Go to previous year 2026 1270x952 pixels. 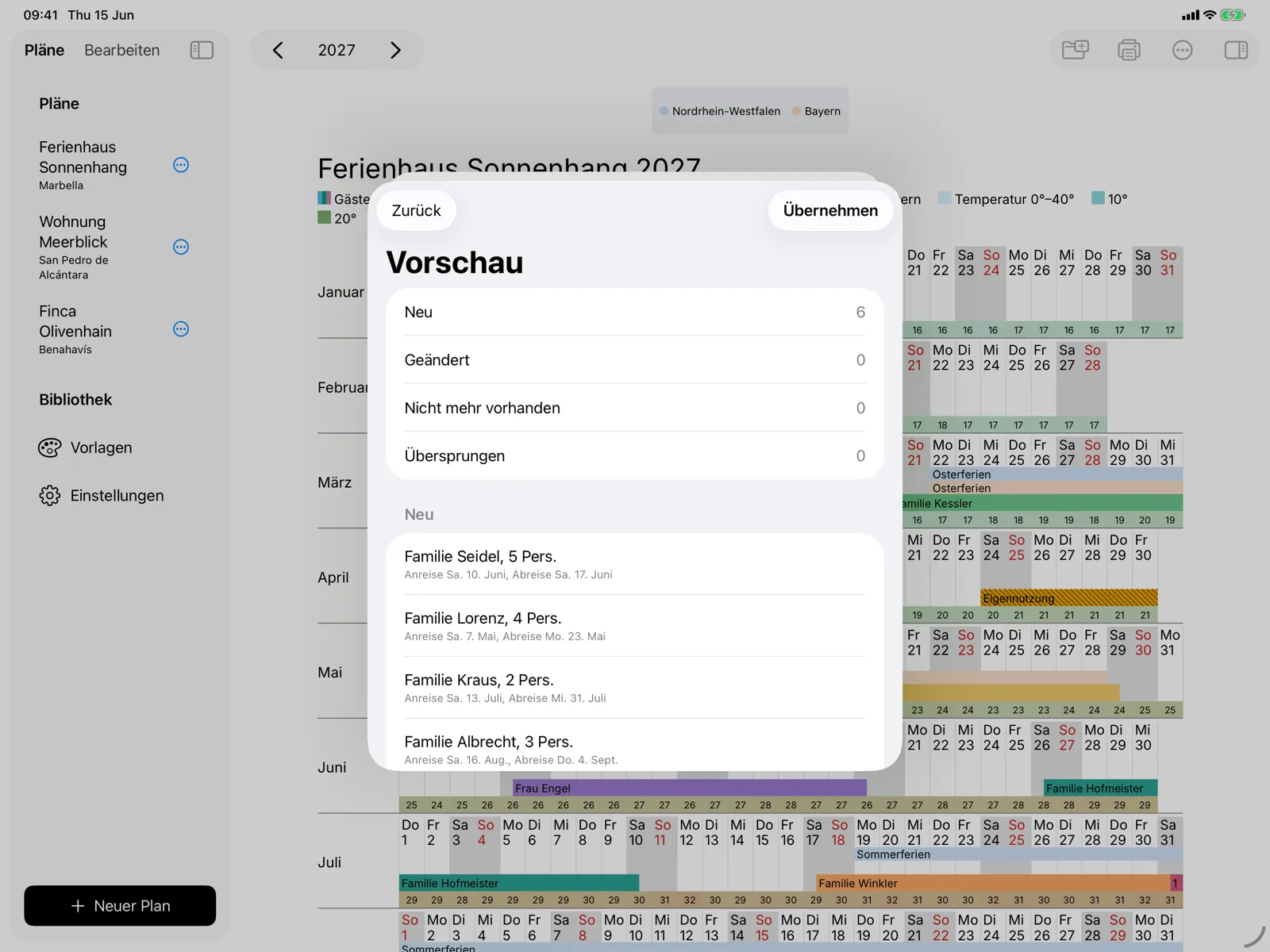278,50
